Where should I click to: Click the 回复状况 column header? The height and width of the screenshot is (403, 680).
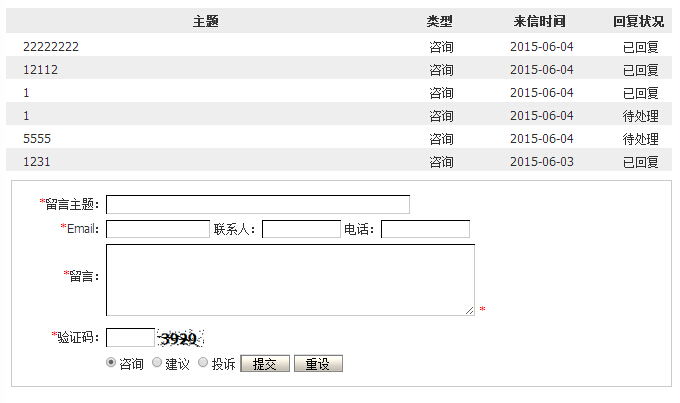(640, 21)
